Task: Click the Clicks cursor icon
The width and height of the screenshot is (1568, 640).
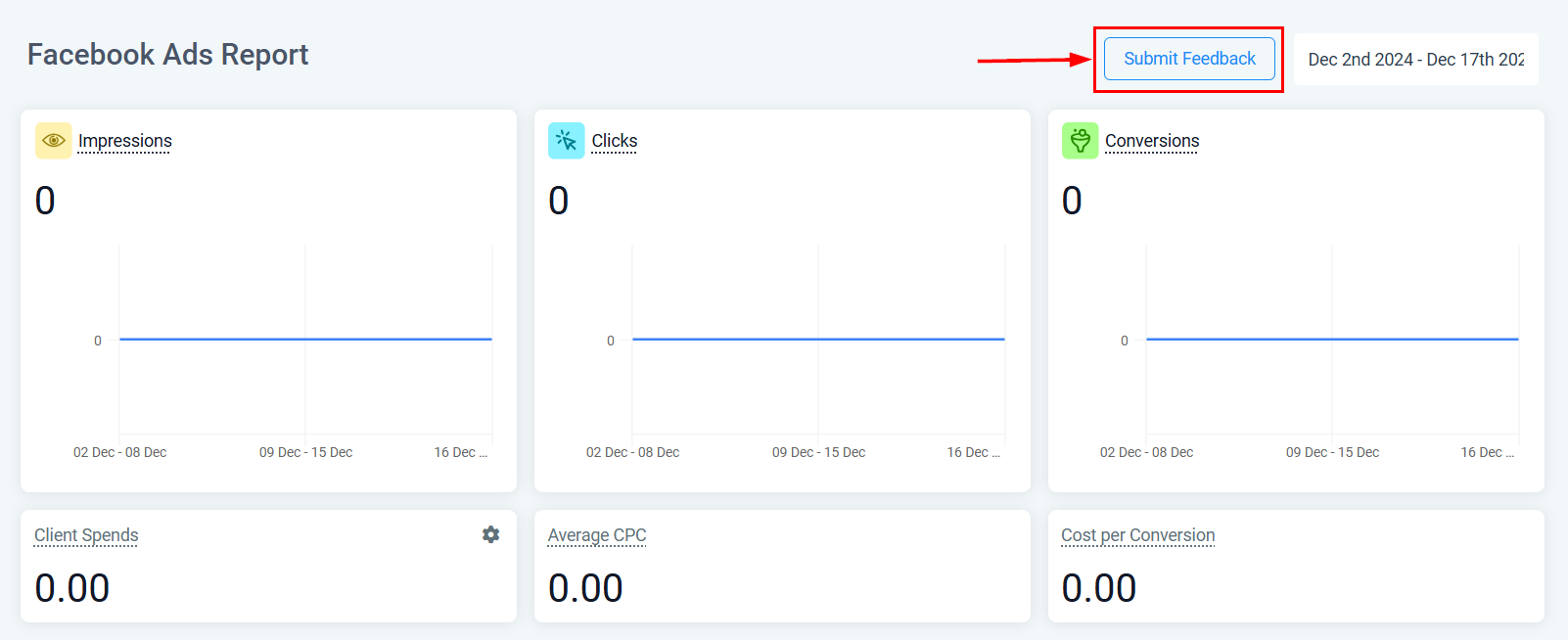Action: pos(566,141)
